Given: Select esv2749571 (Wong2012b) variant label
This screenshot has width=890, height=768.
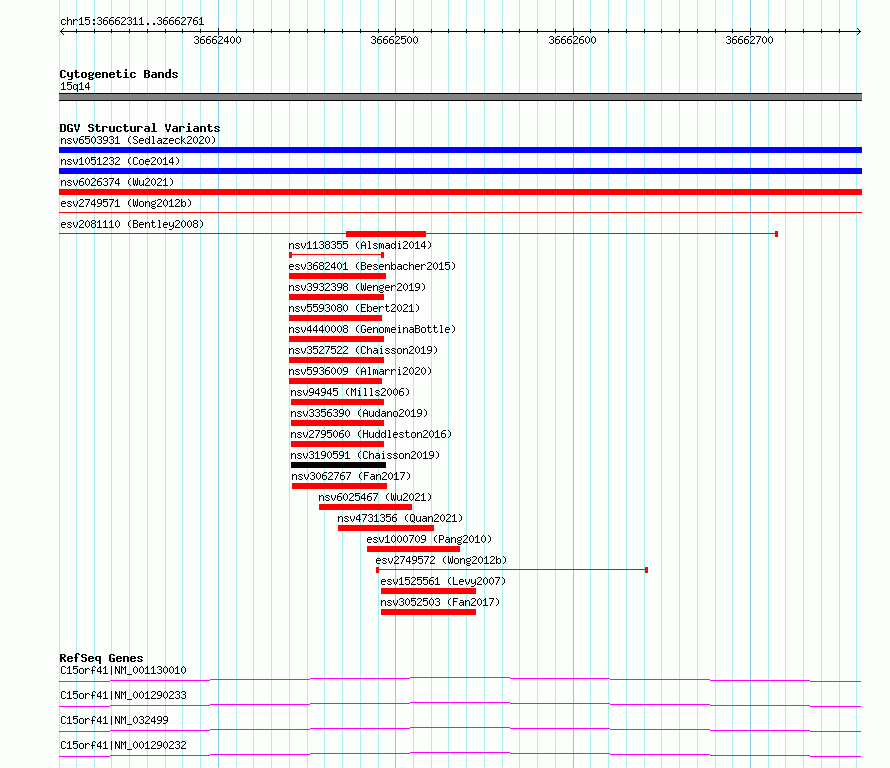Looking at the screenshot, I should (126, 203).
